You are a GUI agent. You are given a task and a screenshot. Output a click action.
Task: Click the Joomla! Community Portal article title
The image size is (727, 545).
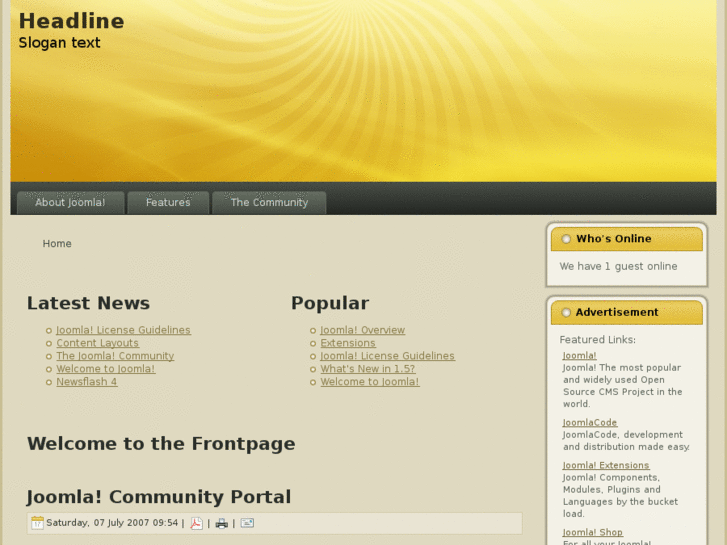(x=159, y=497)
